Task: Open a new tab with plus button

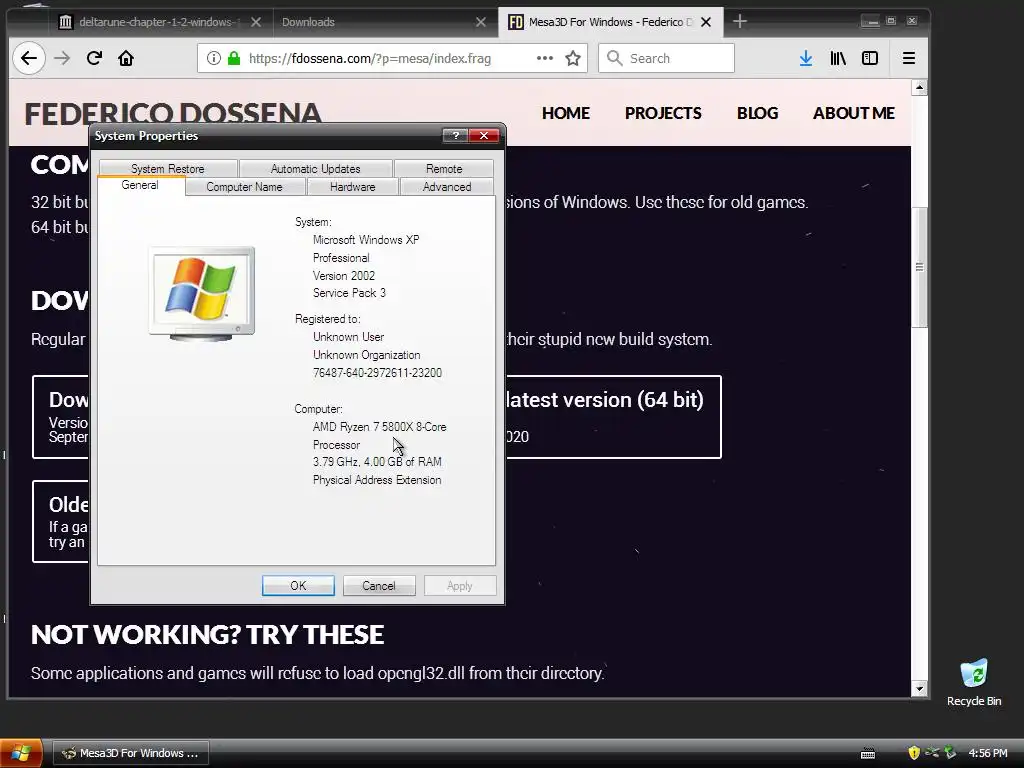Action: [x=739, y=22]
